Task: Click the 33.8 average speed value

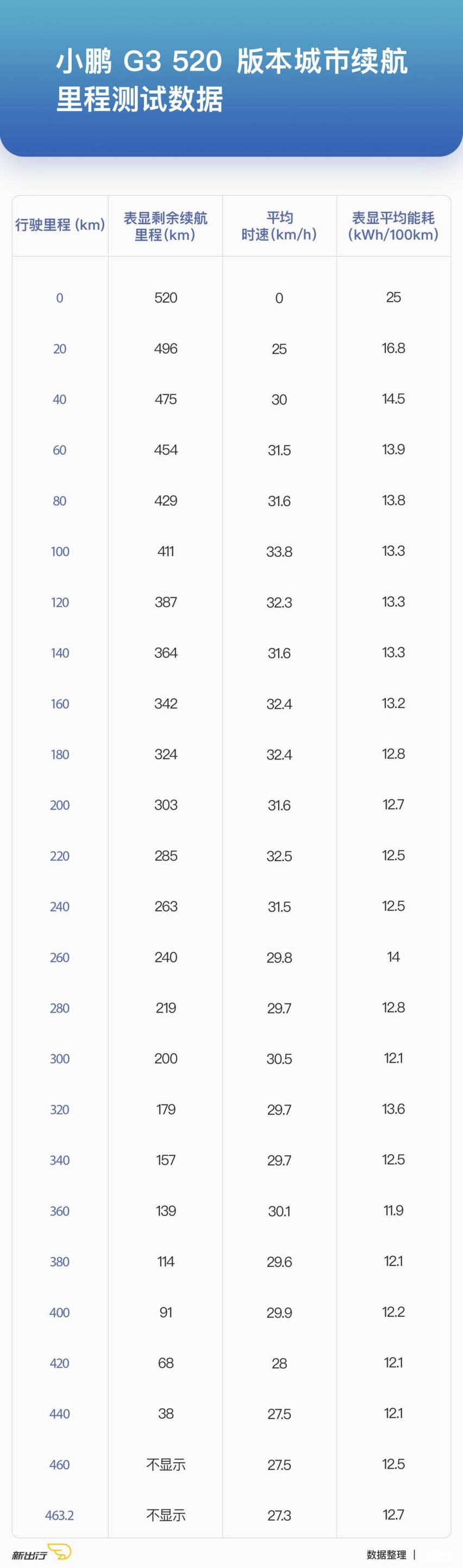Action: (279, 551)
